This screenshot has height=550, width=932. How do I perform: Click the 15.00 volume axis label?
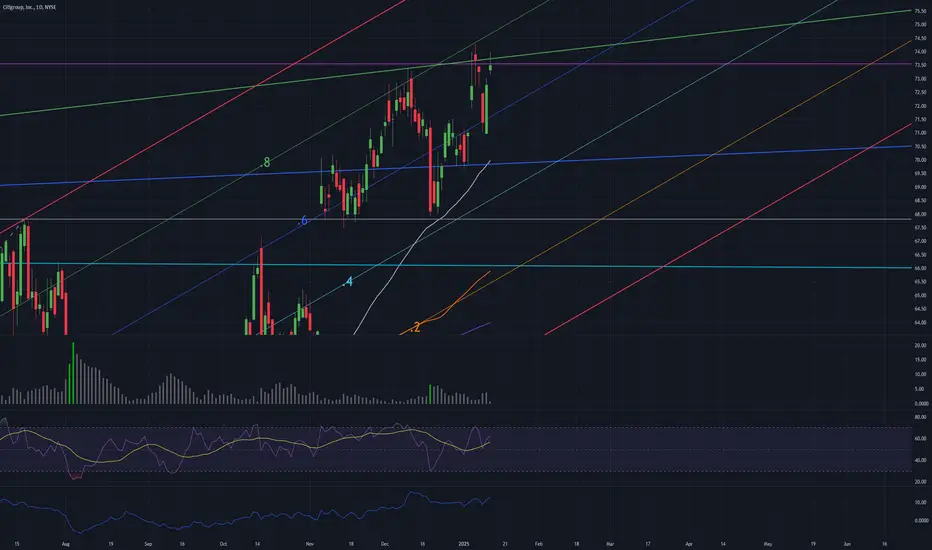(x=920, y=360)
